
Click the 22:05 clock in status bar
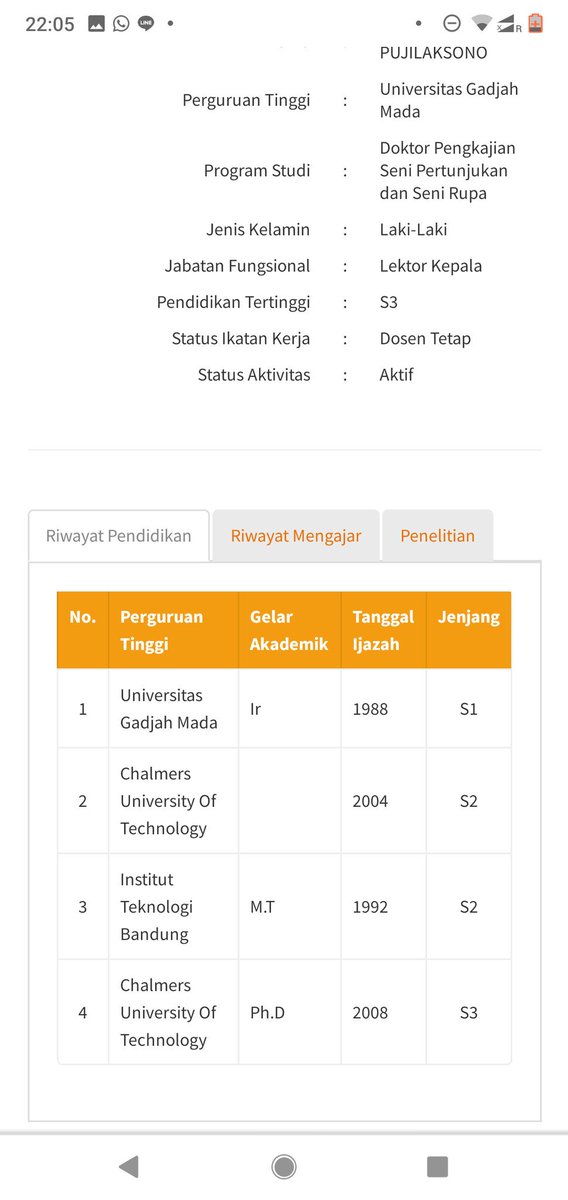tap(50, 24)
